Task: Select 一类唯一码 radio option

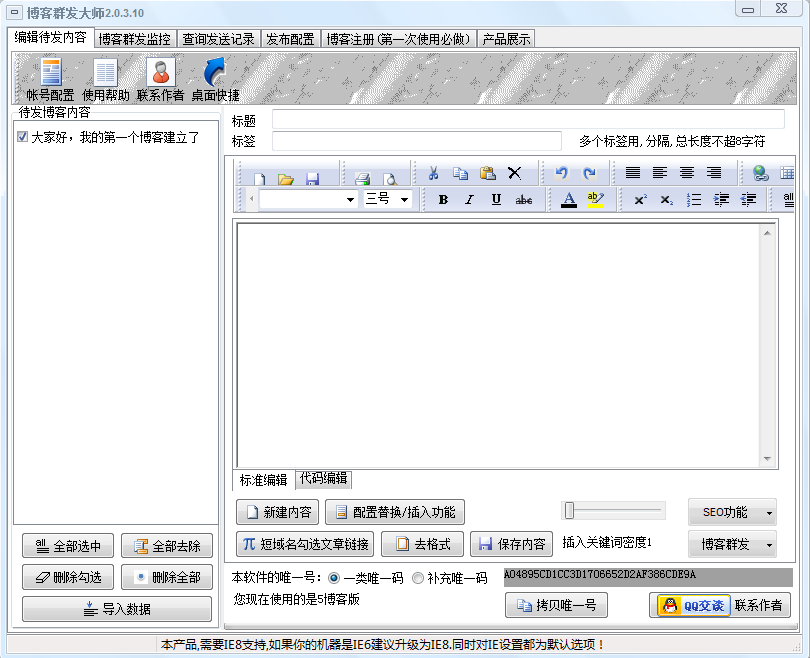Action: 334,578
